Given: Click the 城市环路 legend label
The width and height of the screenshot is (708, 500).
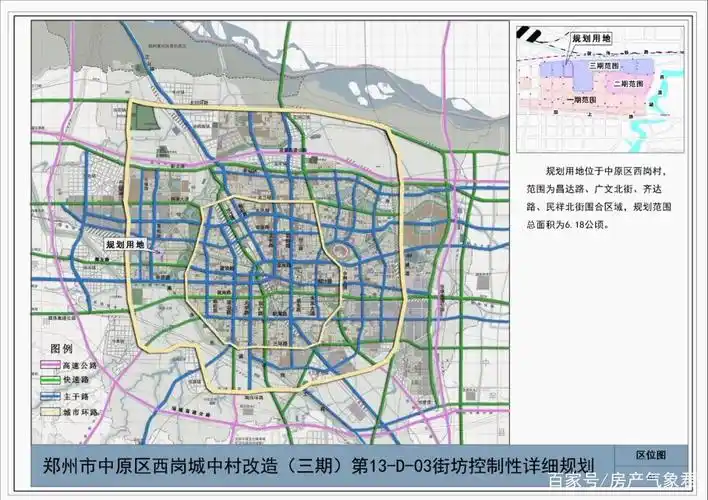Looking at the screenshot, I should 80,412.
